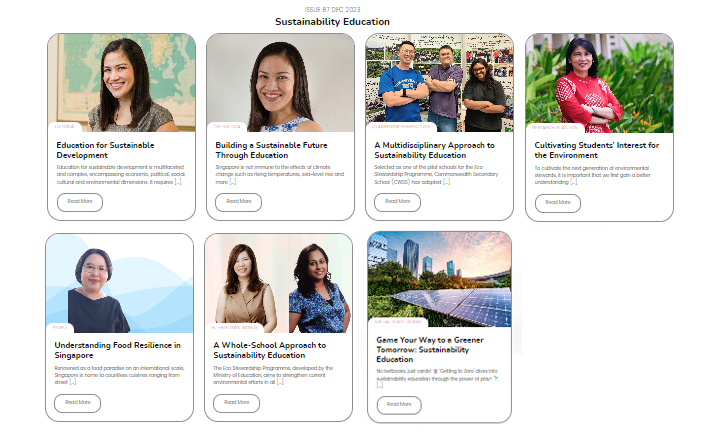Click Read More under Building a Sustainable Future

[x=239, y=201]
